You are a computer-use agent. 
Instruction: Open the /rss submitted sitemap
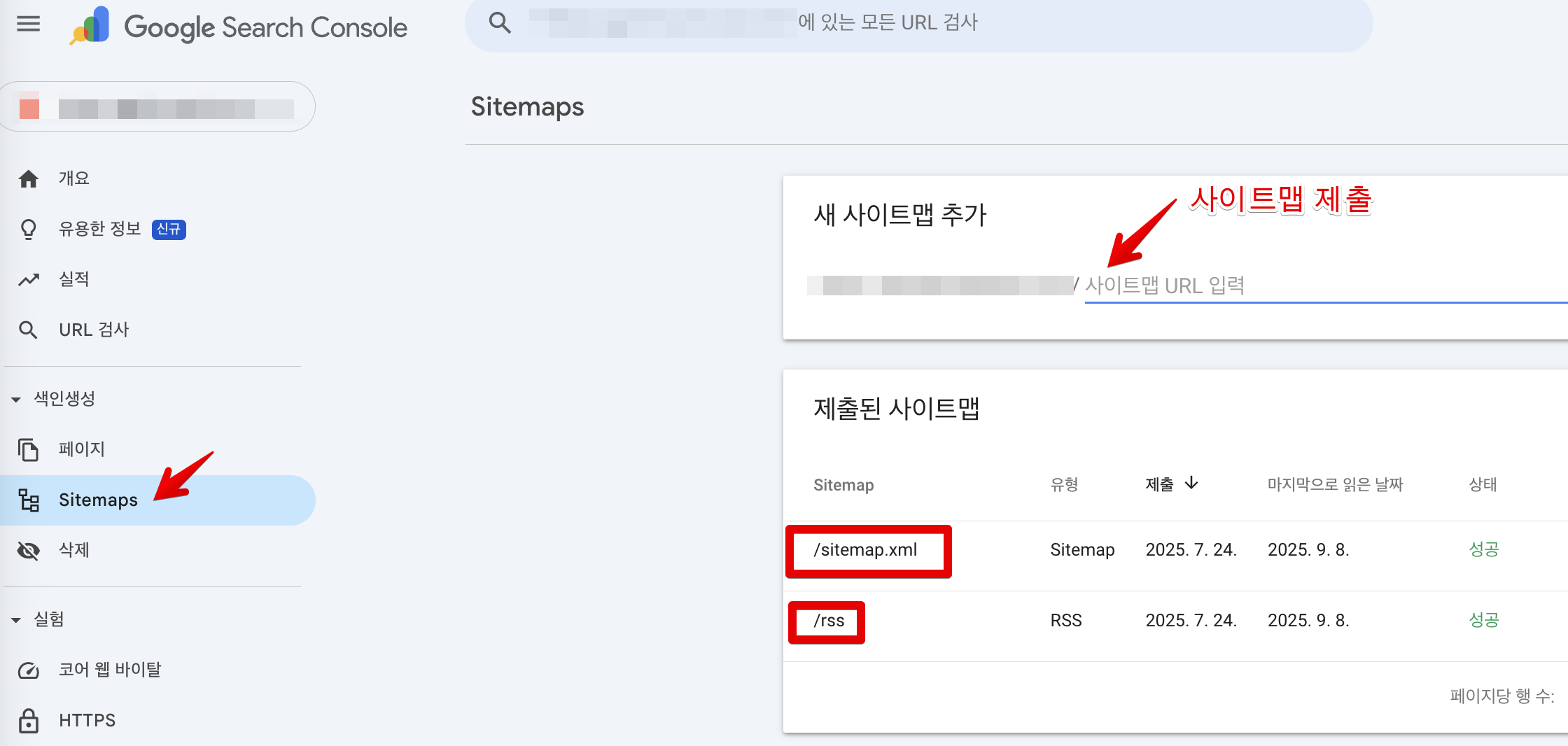(829, 620)
